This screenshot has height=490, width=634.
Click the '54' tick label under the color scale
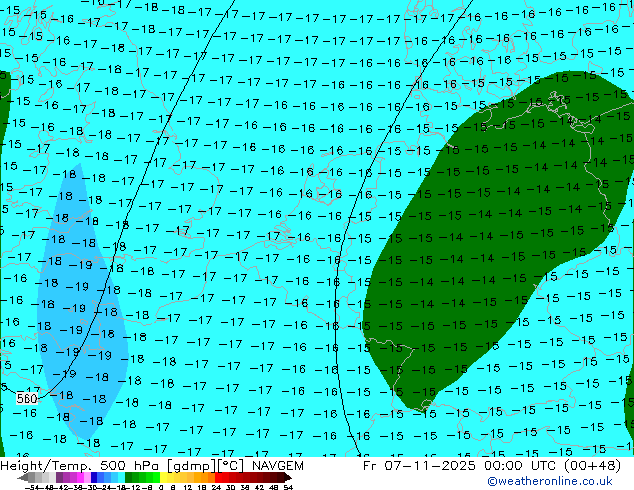287,487
